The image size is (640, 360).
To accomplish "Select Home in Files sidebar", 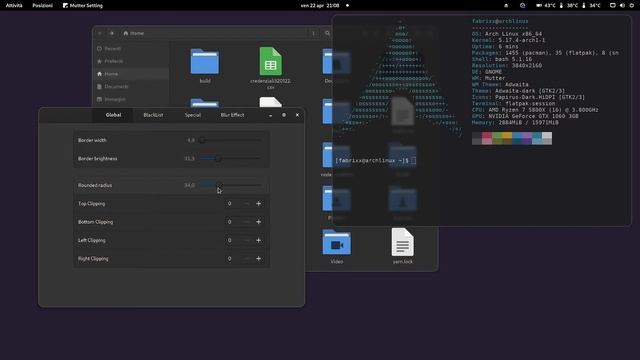I will point(131,74).
